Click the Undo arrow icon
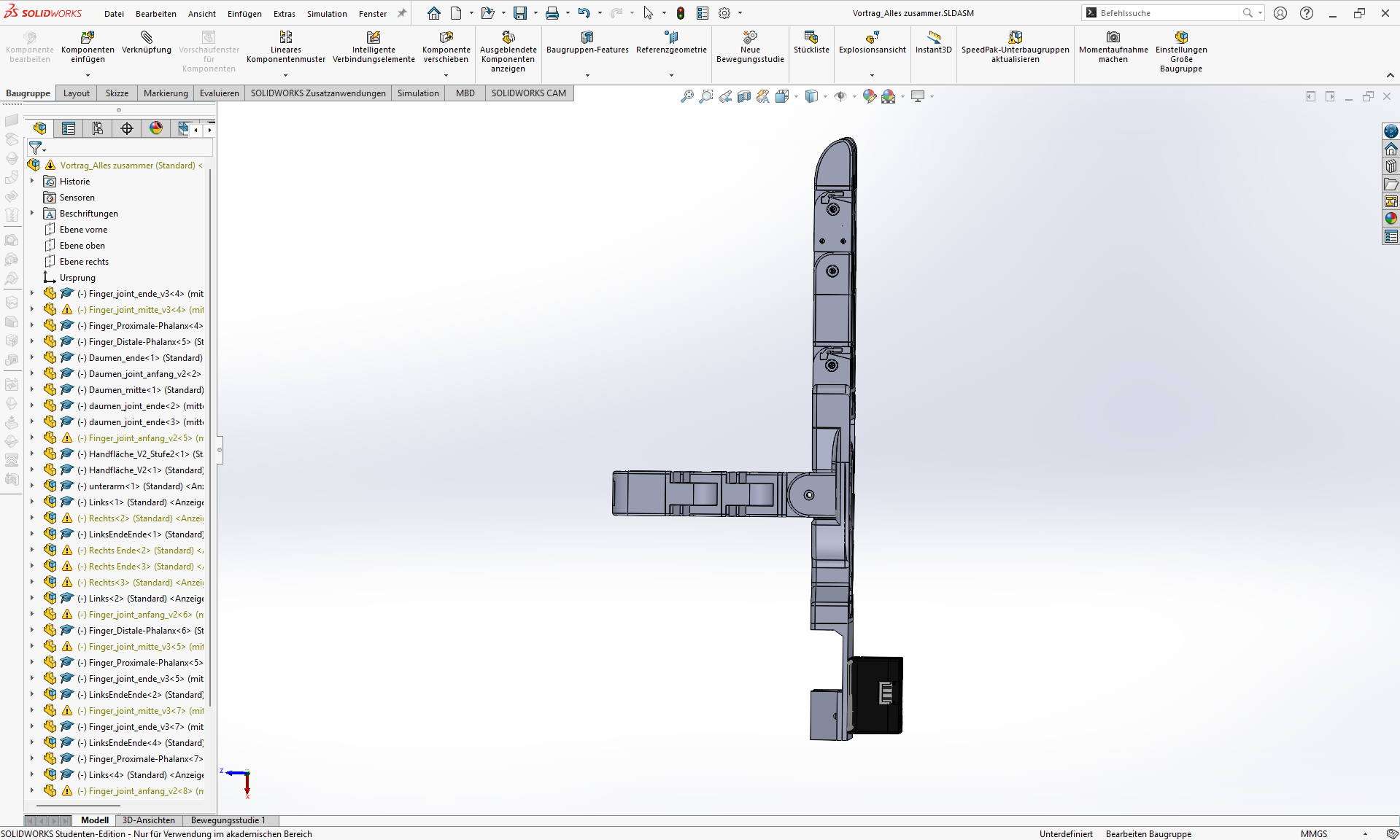This screenshot has width=1400, height=840. [x=584, y=13]
